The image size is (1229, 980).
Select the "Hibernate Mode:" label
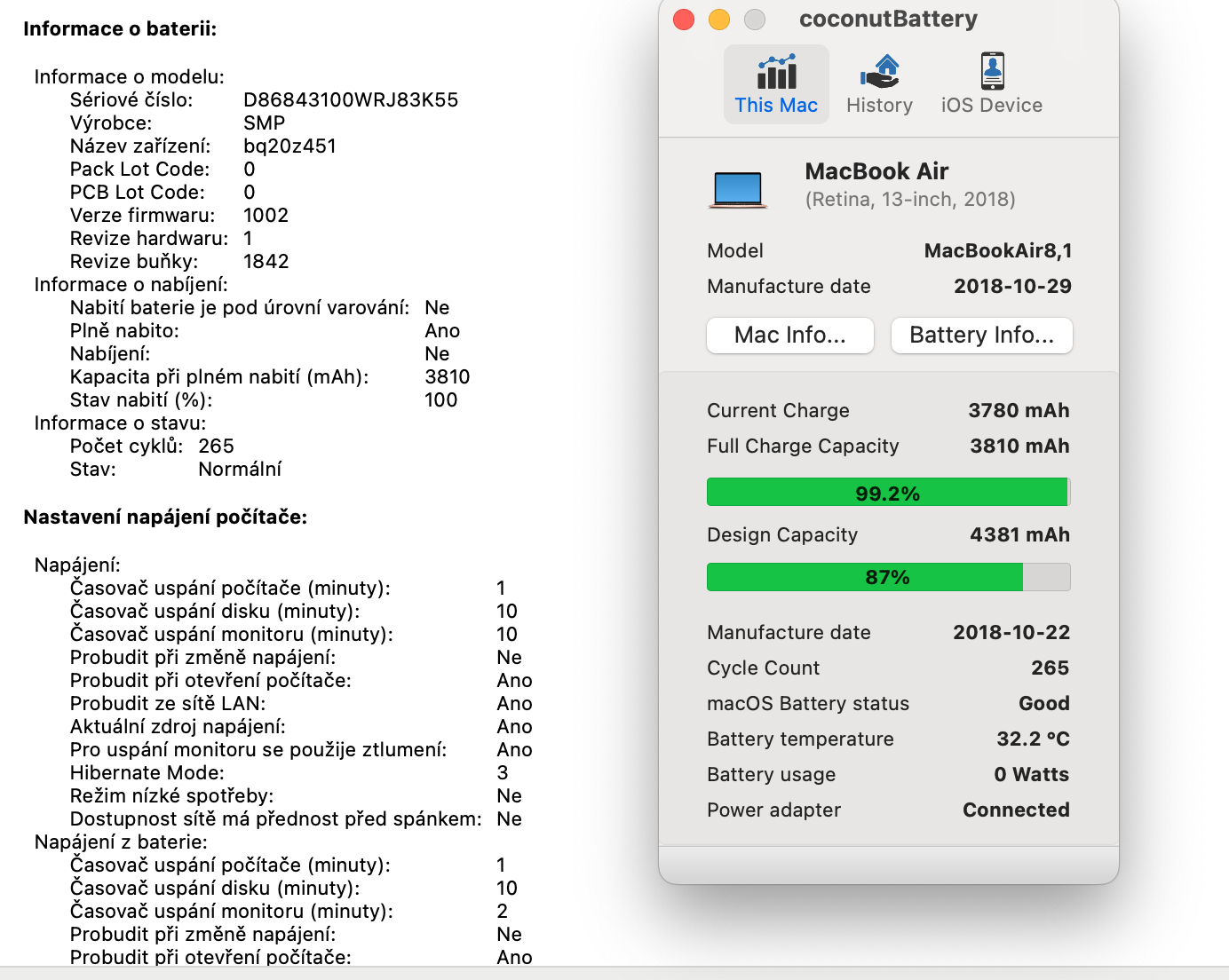point(147,772)
